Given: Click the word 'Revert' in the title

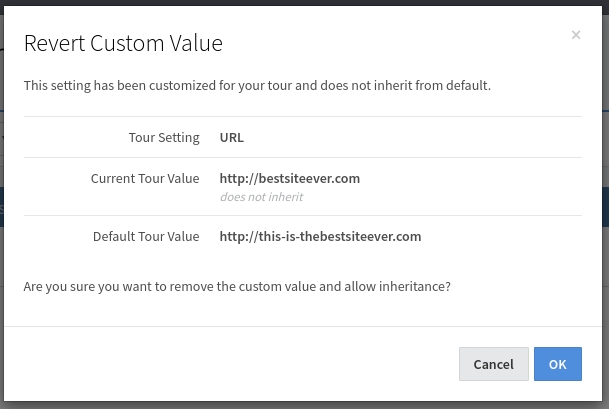Looking at the screenshot, I should [54, 43].
